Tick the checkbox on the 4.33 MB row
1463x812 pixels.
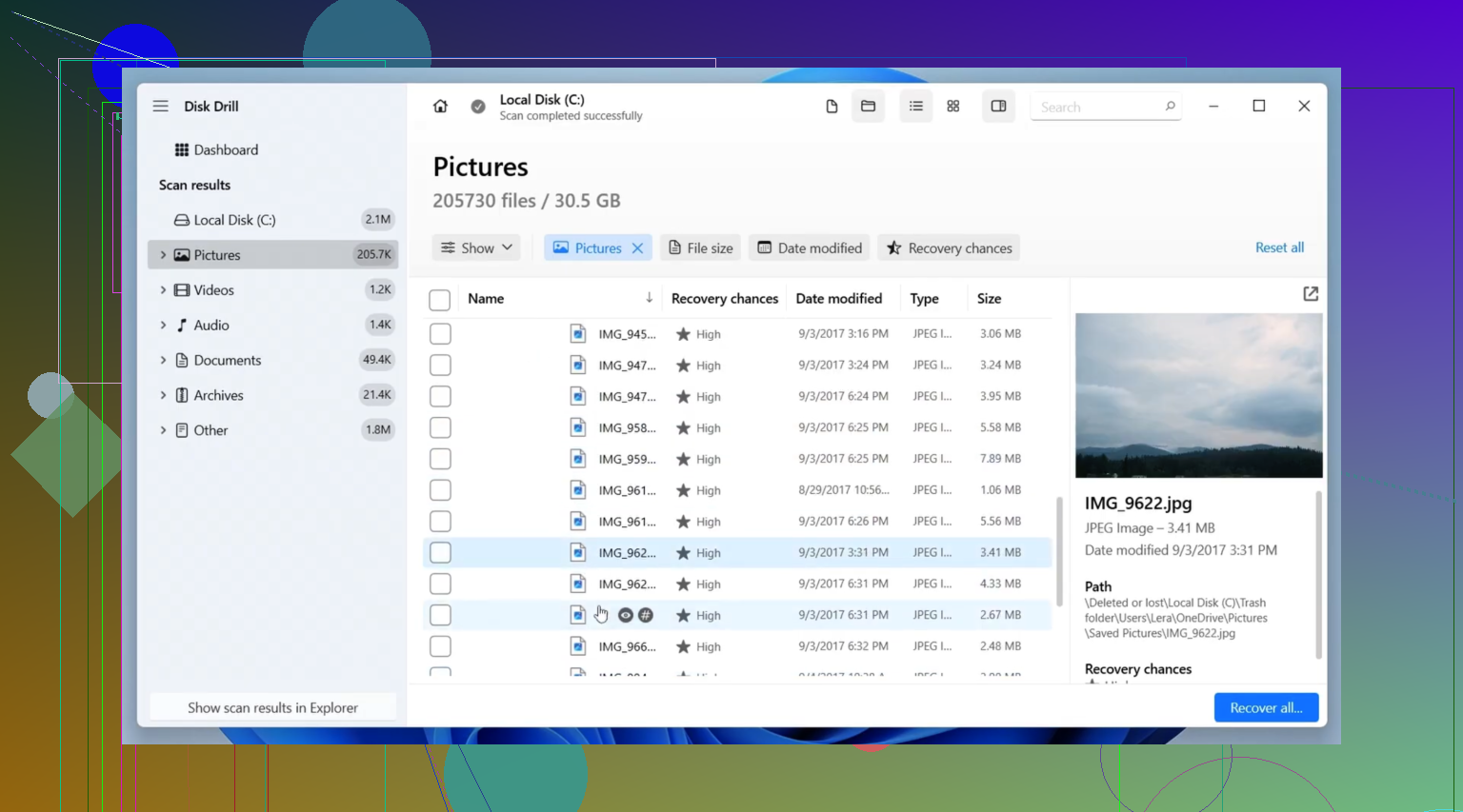pos(440,584)
